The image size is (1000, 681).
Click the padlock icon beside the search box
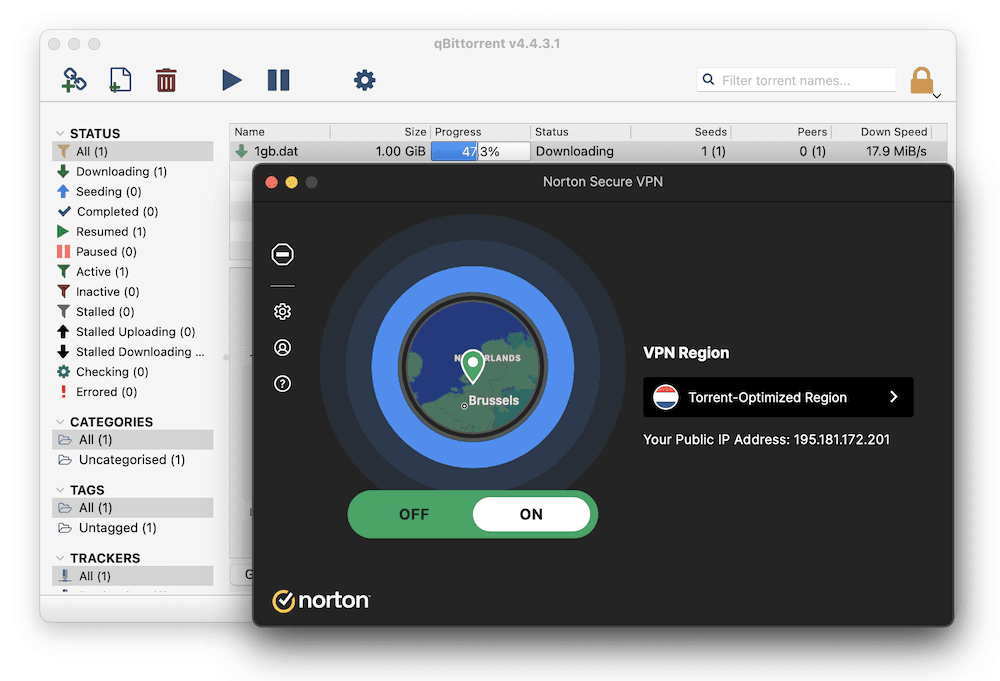tap(921, 79)
